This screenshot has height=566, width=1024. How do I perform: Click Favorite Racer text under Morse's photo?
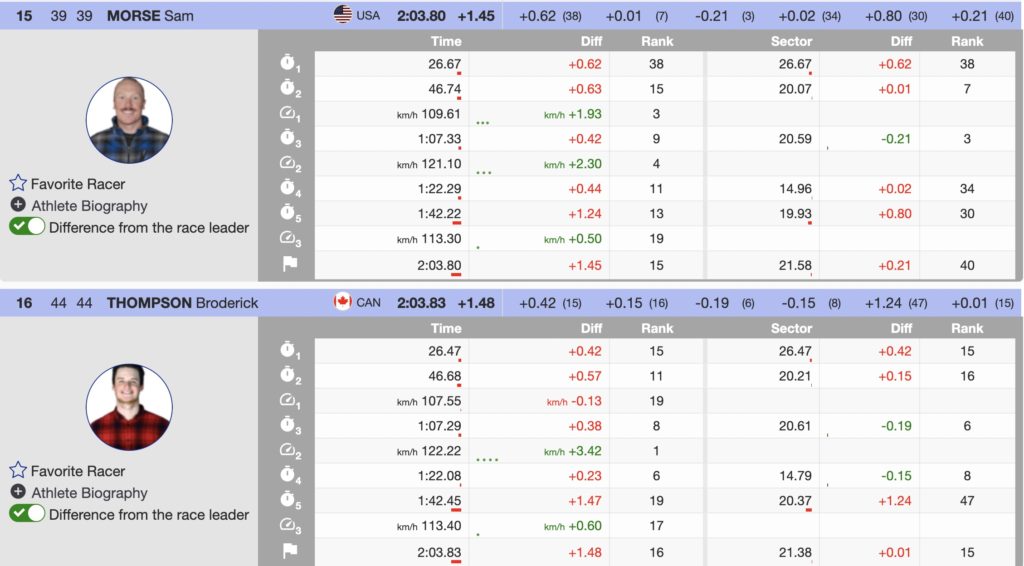(x=78, y=184)
